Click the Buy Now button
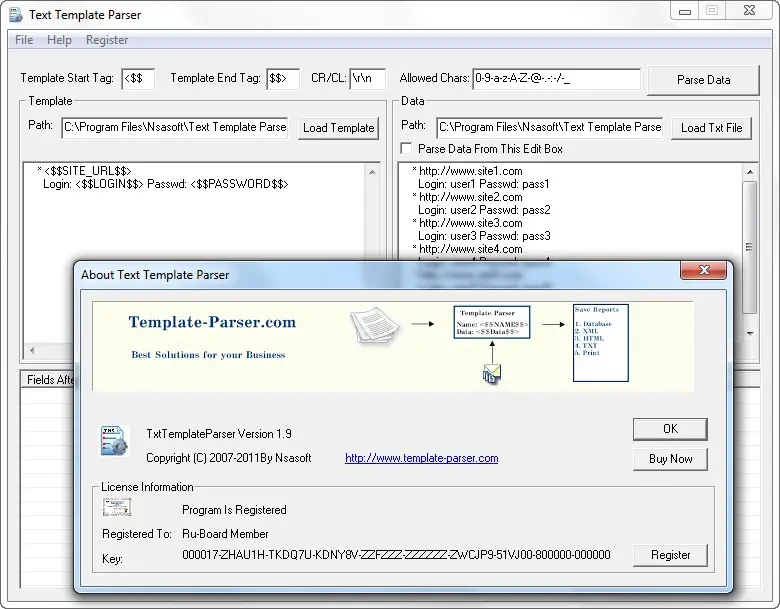Screen dimensions: 780x609 (x=670, y=459)
